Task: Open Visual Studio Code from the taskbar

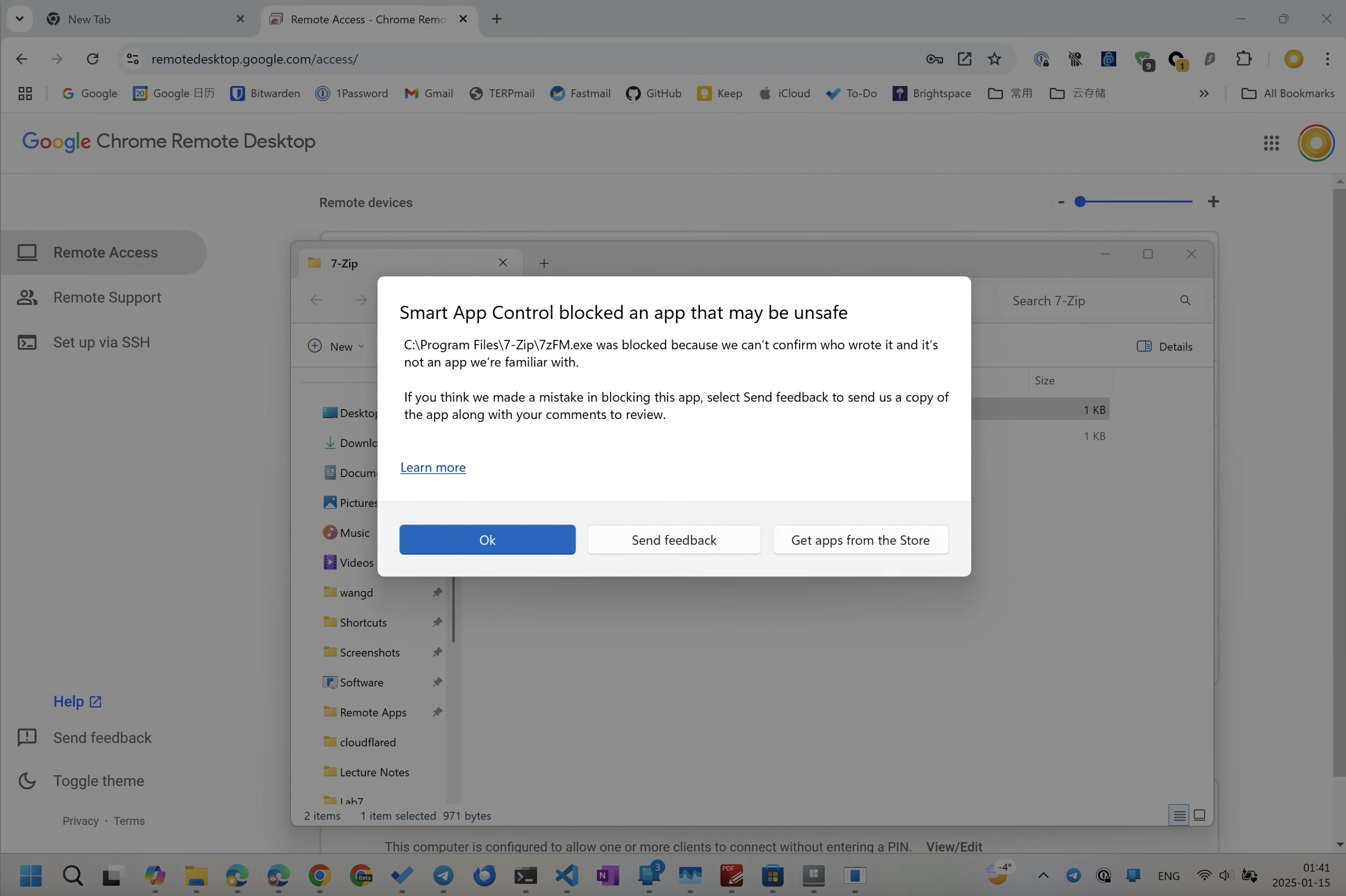Action: click(x=566, y=875)
